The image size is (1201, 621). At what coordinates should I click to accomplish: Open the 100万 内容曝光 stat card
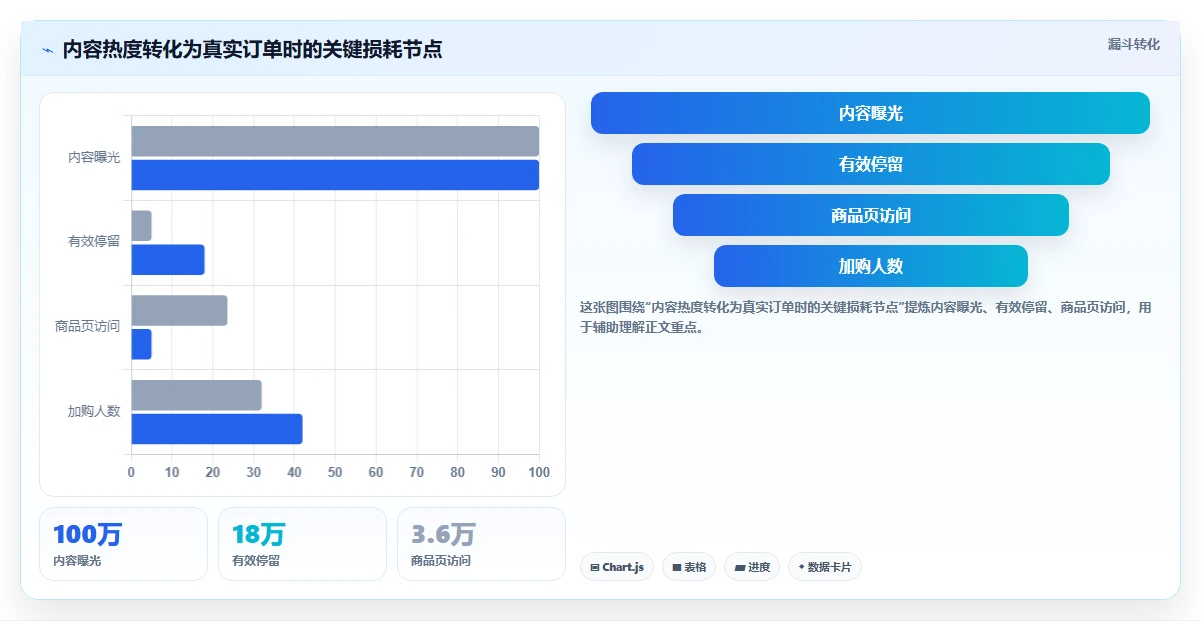(x=123, y=544)
